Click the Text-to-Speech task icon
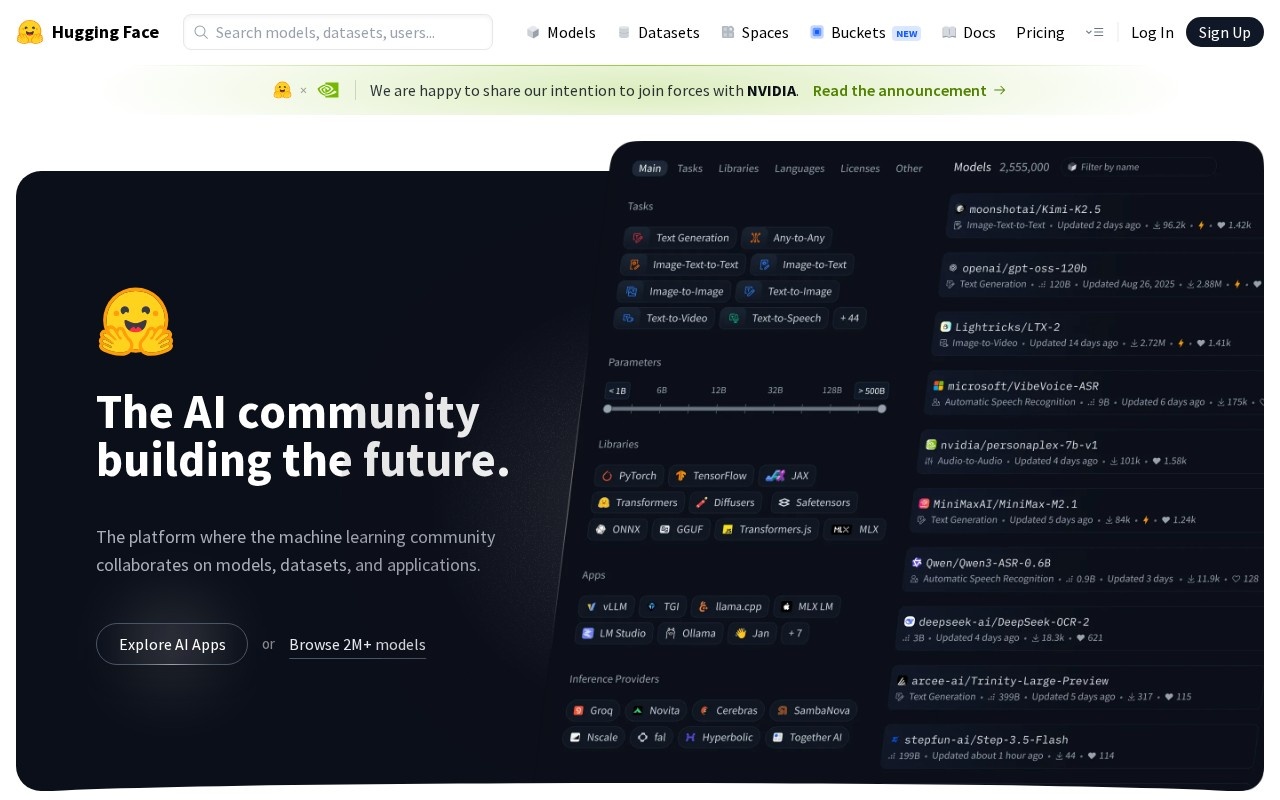 735,318
